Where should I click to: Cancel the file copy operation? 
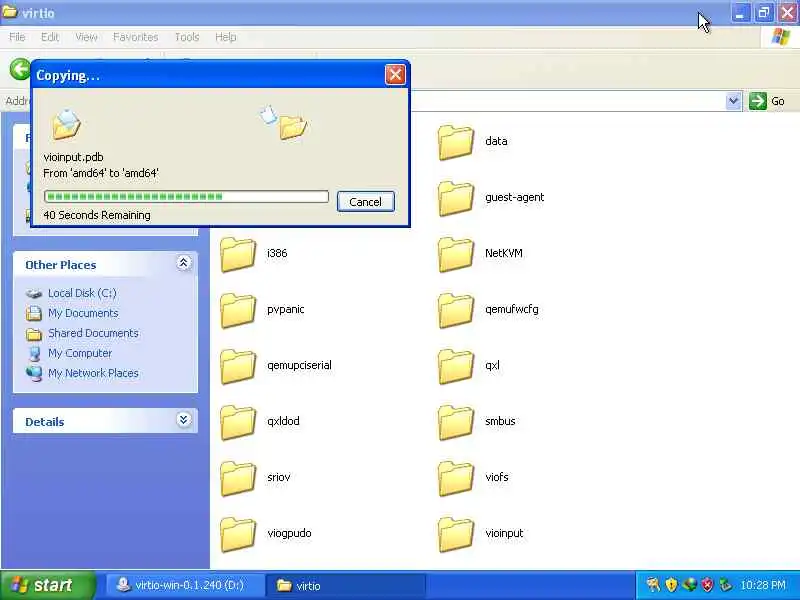(365, 202)
